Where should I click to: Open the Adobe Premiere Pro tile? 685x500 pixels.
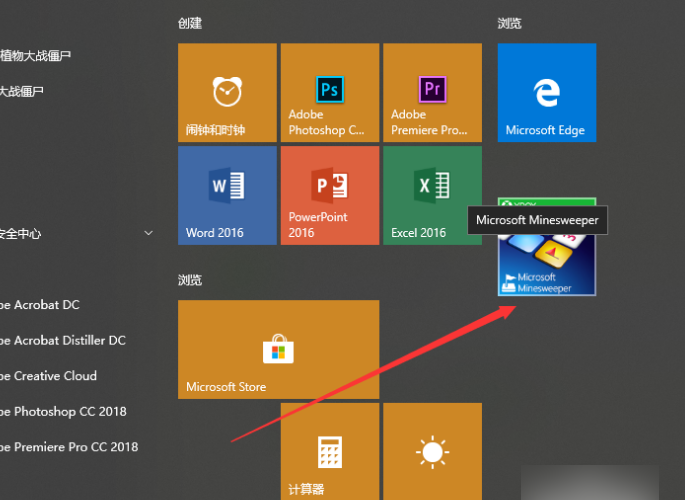click(432, 92)
